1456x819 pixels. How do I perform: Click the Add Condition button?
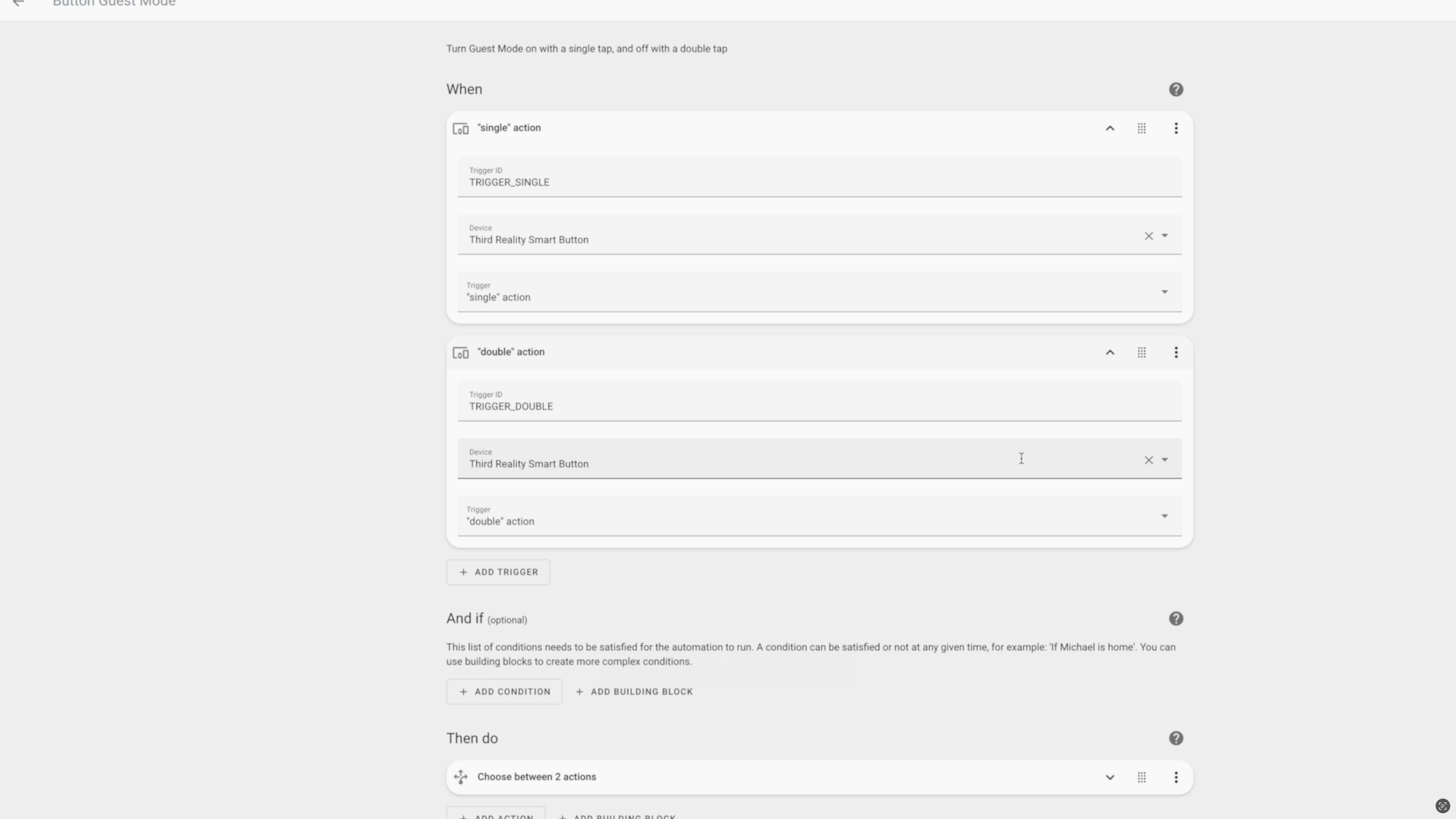504,692
